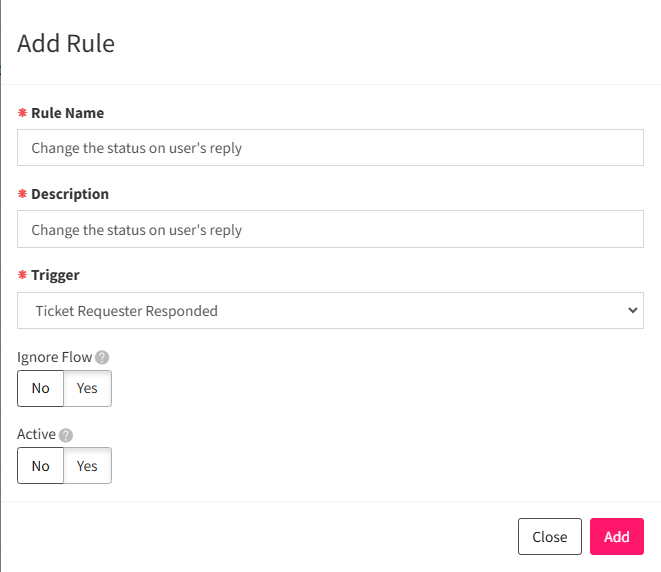Click the Rule Name label
This screenshot has height=572, width=661.
[x=67, y=113]
